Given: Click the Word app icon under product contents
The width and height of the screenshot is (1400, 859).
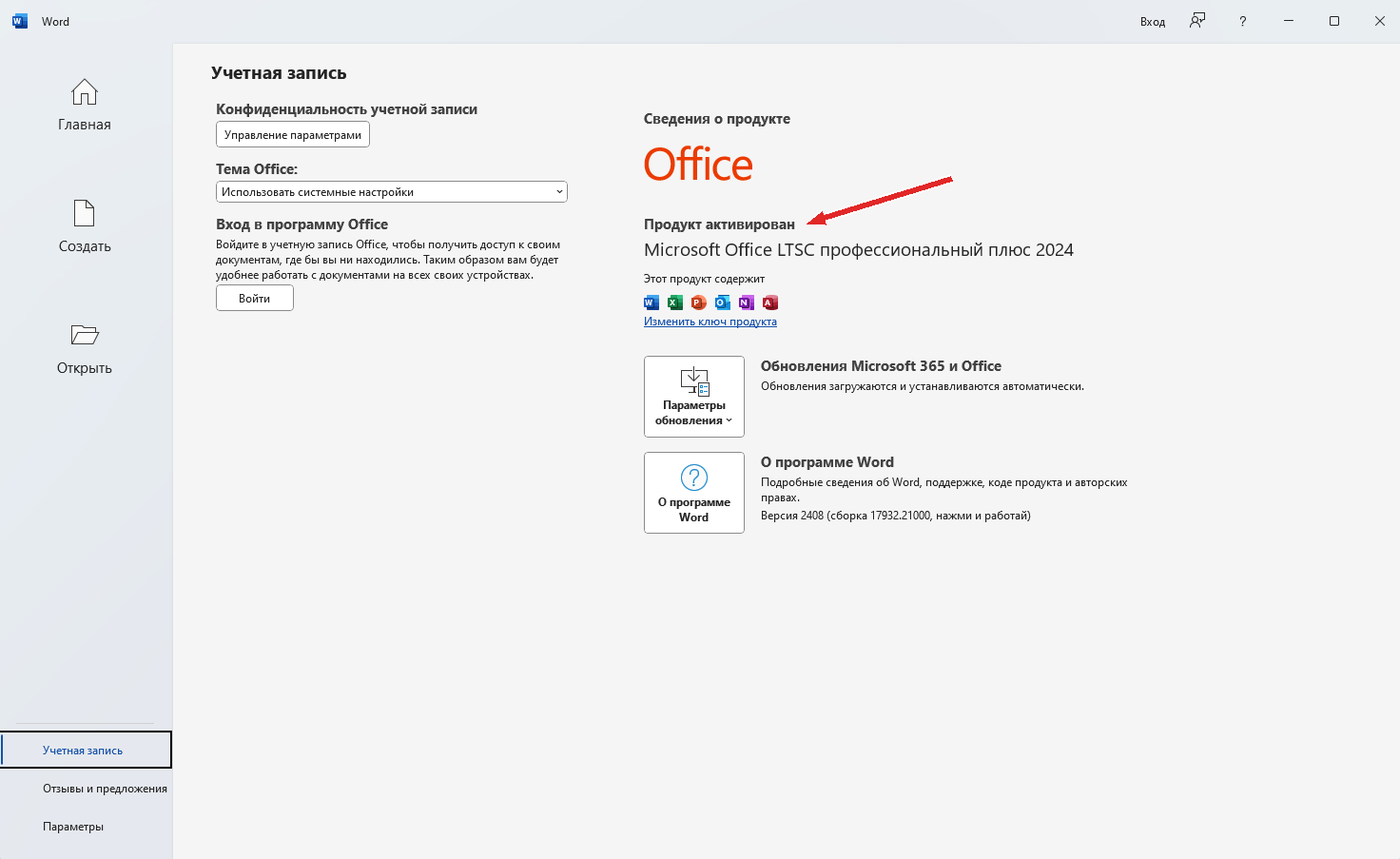Looking at the screenshot, I should click(651, 302).
